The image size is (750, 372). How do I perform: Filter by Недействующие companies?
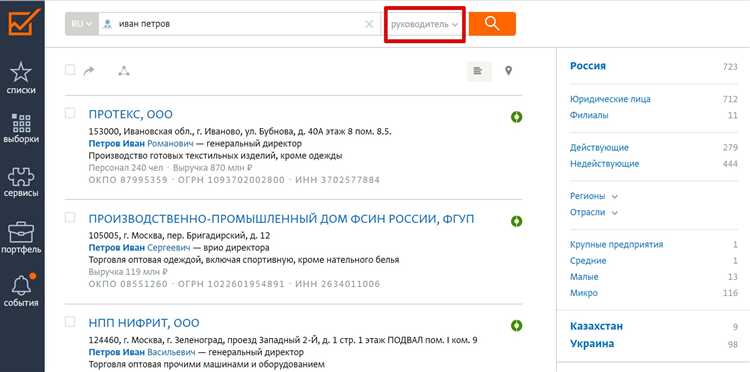click(605, 164)
